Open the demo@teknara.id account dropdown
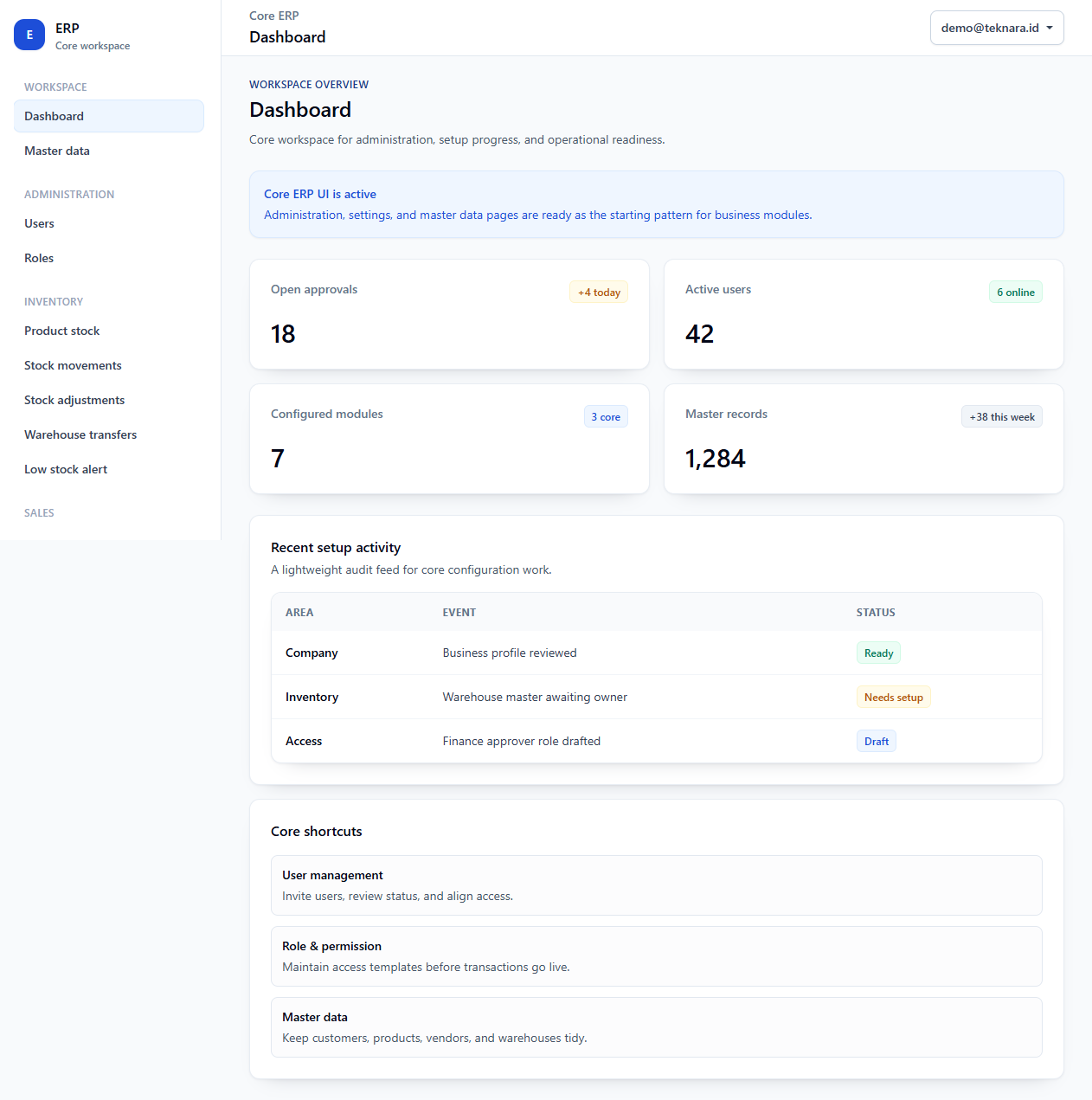This screenshot has width=1092, height=1100. click(x=997, y=28)
